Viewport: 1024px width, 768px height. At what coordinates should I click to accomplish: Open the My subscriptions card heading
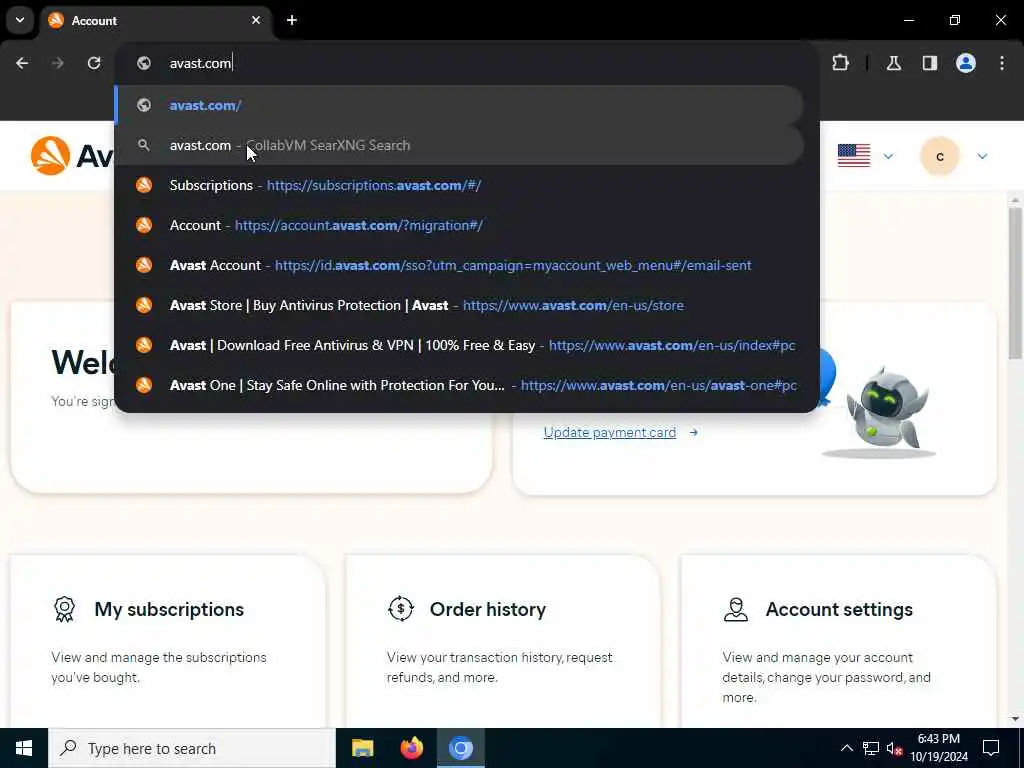(x=169, y=609)
